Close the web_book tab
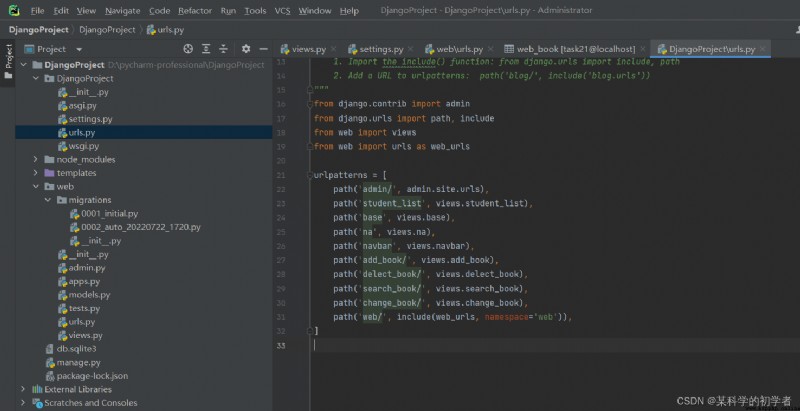This screenshot has width=800, height=411. coord(643,49)
